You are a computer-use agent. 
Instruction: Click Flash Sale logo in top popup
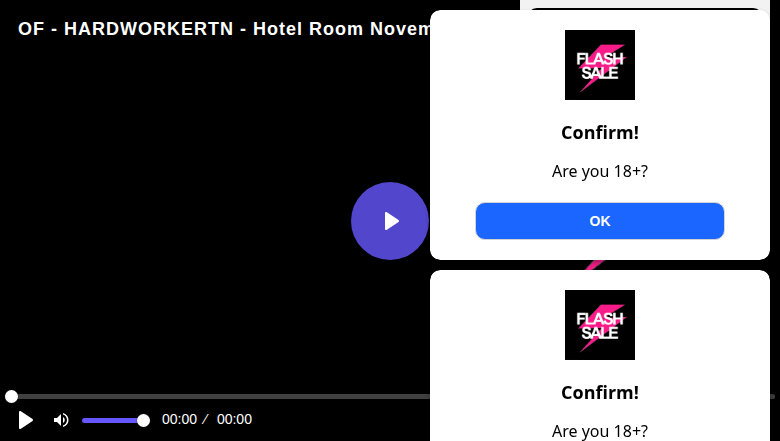pos(599,65)
